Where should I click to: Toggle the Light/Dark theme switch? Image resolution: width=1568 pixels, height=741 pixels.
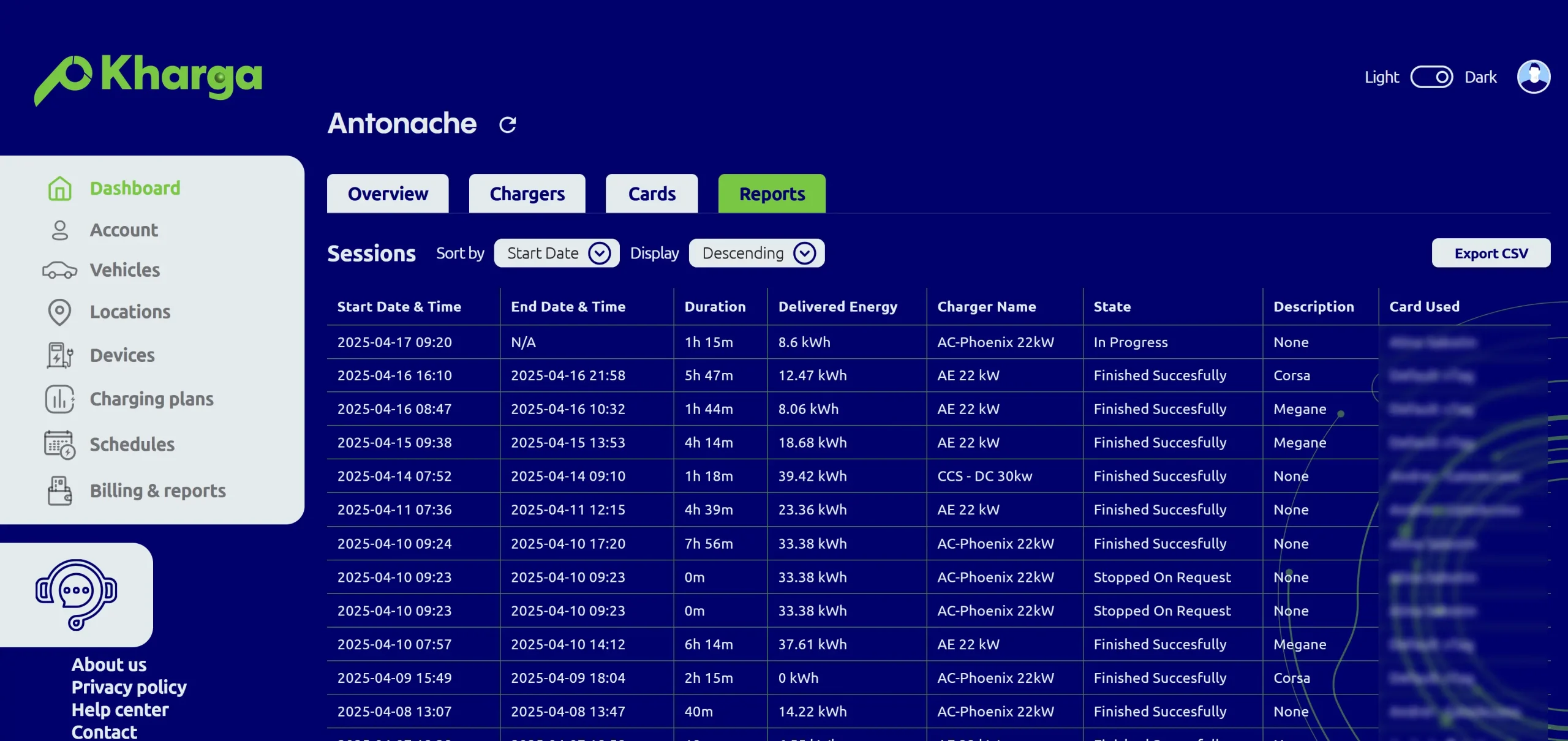click(x=1431, y=77)
